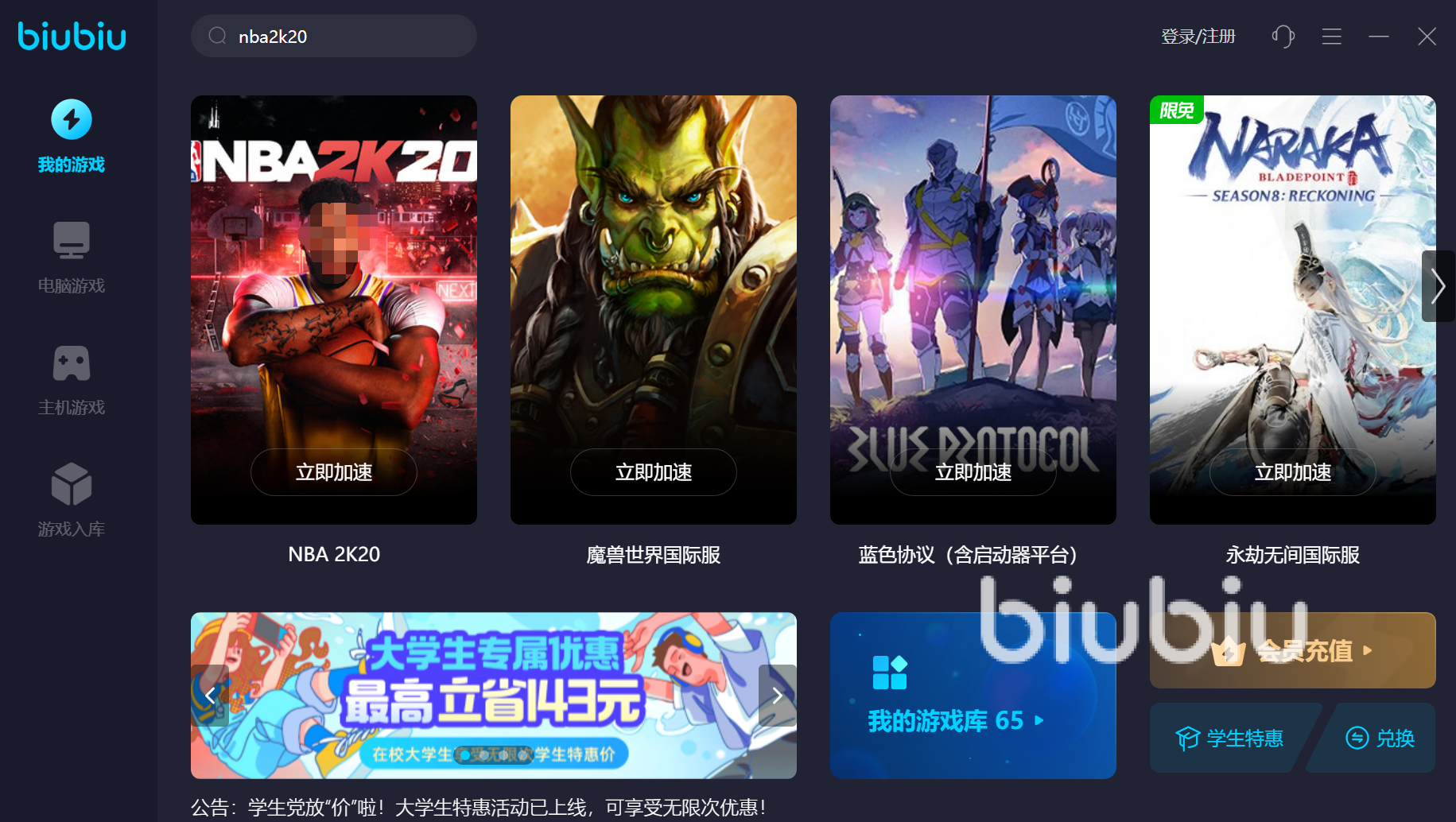1456x822 pixels.
Task: Open 会员充值 membership recharge
Action: (x=1293, y=650)
